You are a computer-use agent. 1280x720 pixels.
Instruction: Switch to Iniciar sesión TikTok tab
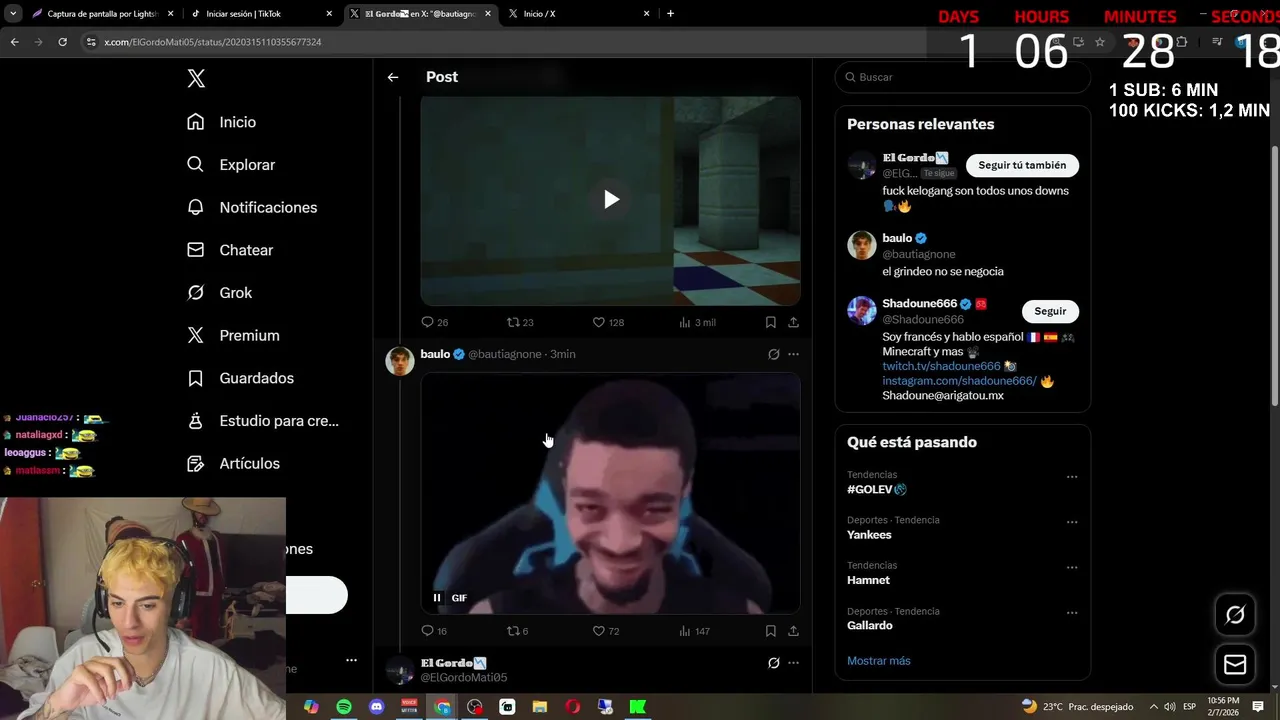pos(260,14)
